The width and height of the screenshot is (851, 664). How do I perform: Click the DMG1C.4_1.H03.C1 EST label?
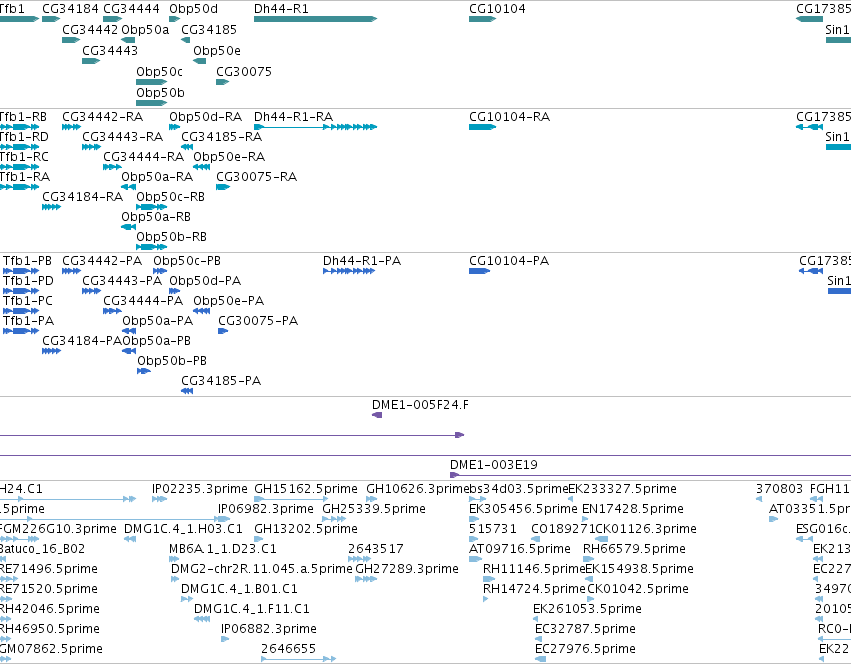183,530
